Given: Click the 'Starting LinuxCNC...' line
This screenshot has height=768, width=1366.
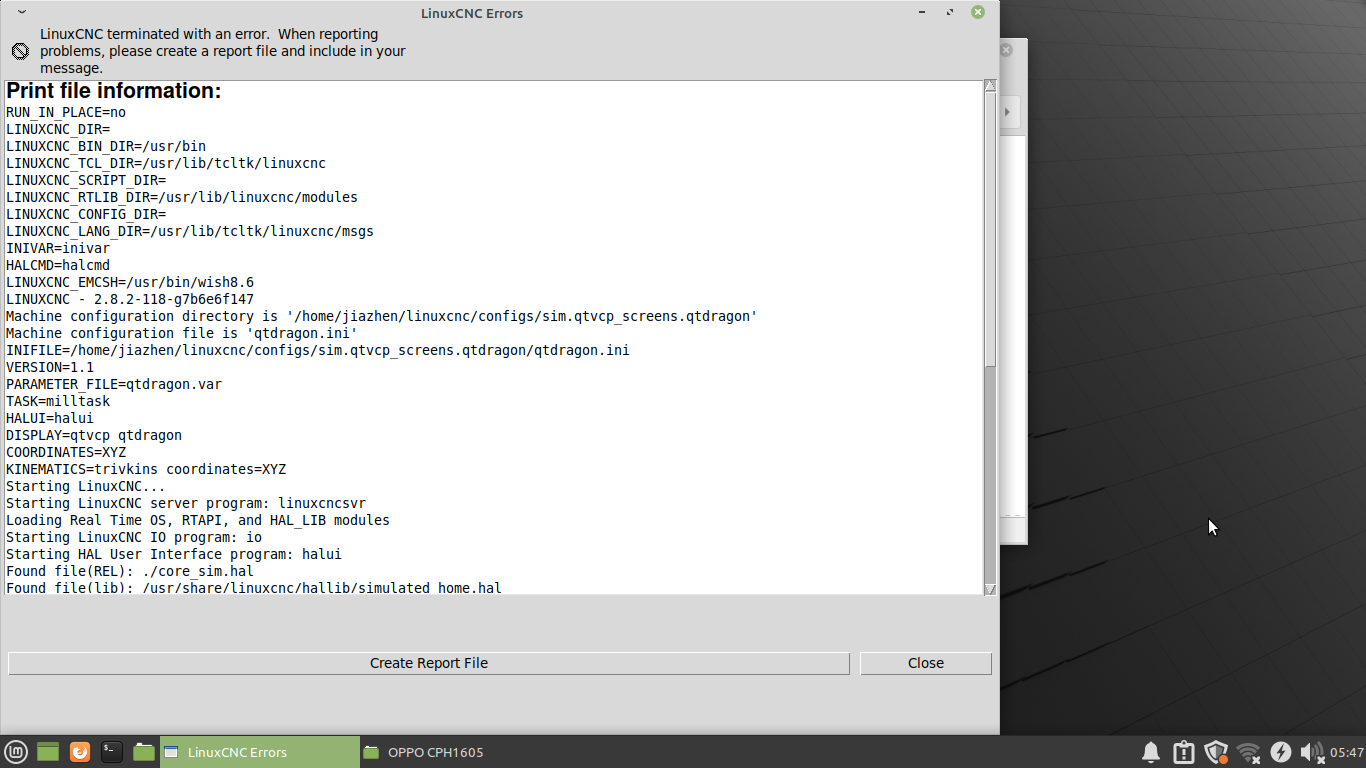Looking at the screenshot, I should pyautogui.click(x=86, y=486).
